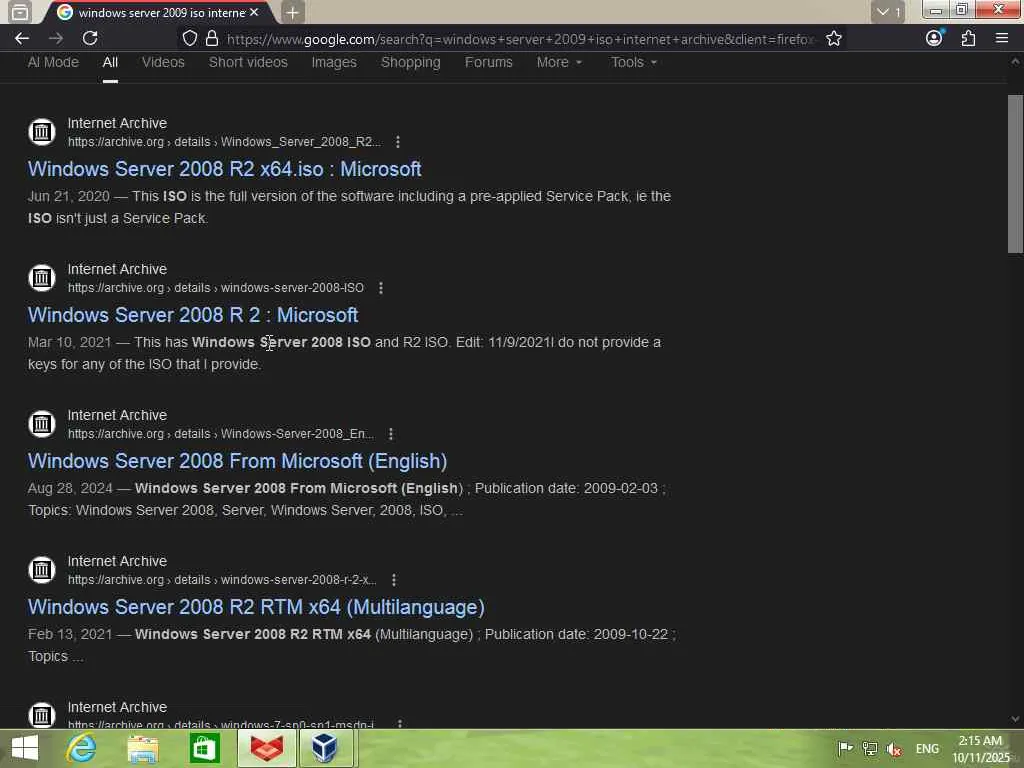Switch to Short videos tab
Image resolution: width=1024 pixels, height=768 pixels.
[248, 62]
